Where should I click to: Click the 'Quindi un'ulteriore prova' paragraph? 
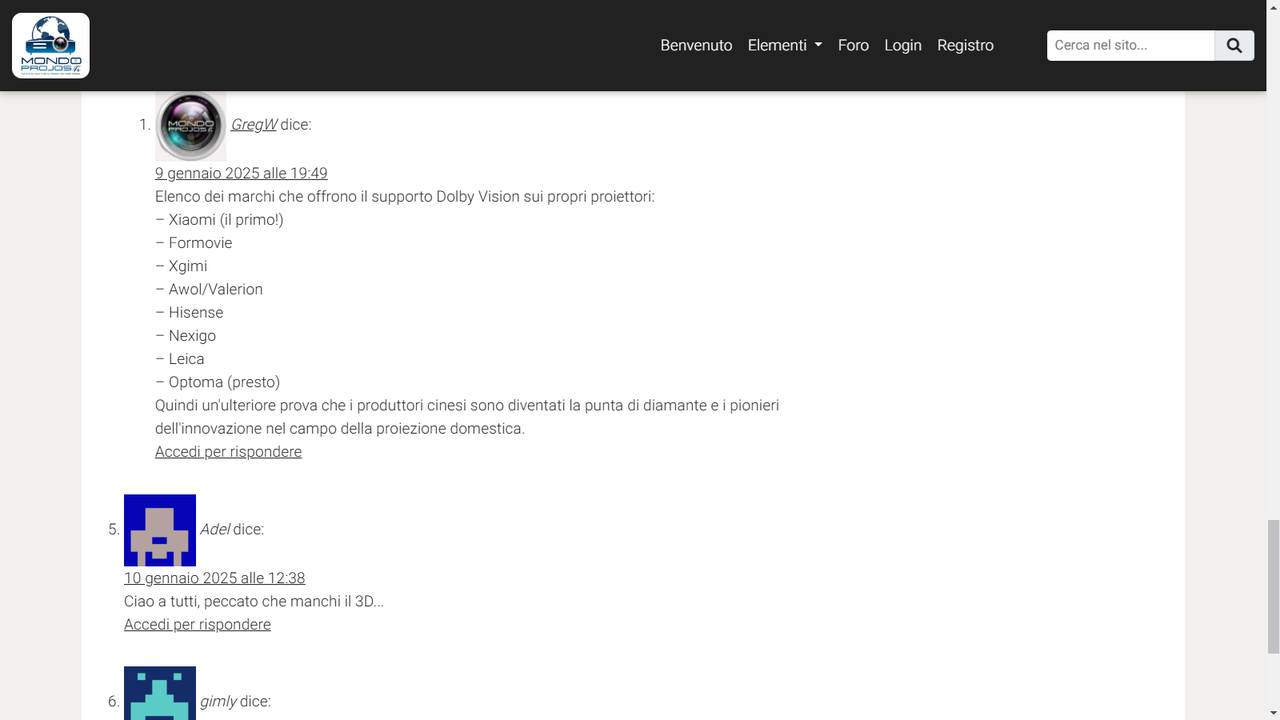point(467,417)
